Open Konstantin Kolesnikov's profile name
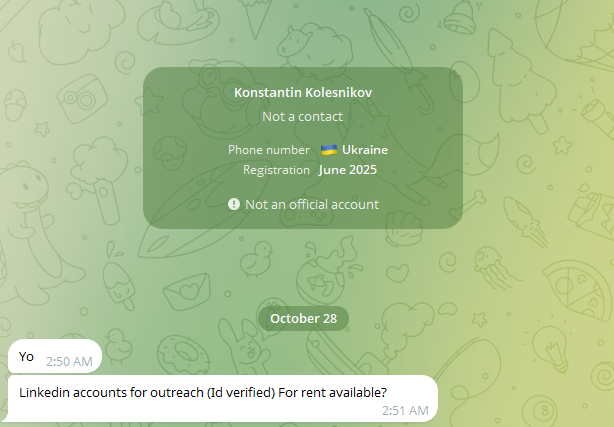The height and width of the screenshot is (427, 614). [x=303, y=92]
